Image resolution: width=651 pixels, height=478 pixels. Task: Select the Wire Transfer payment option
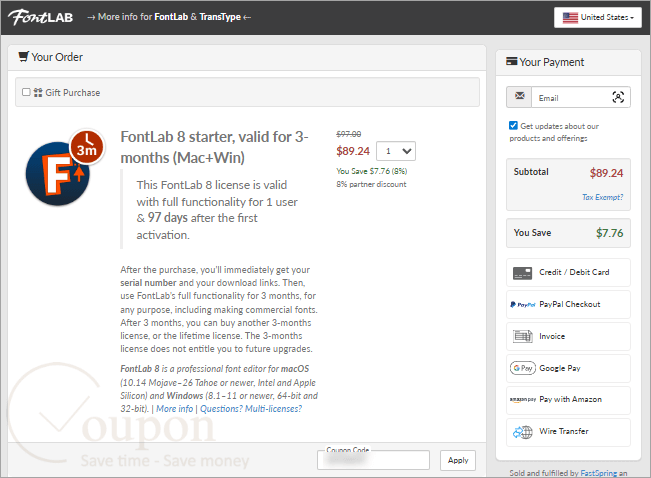(x=568, y=432)
